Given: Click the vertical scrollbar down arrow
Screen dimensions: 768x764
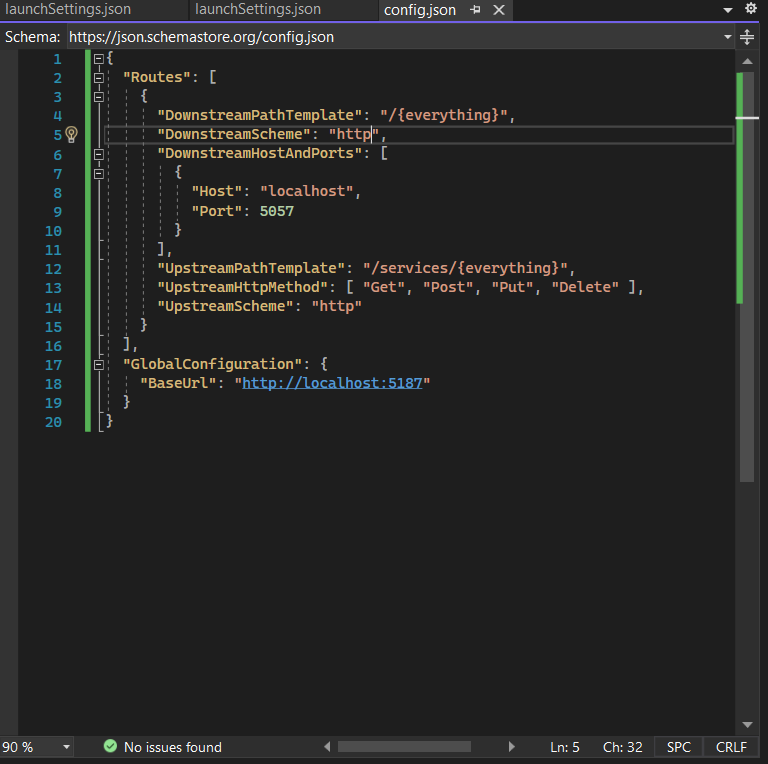Looking at the screenshot, I should (x=747, y=724).
